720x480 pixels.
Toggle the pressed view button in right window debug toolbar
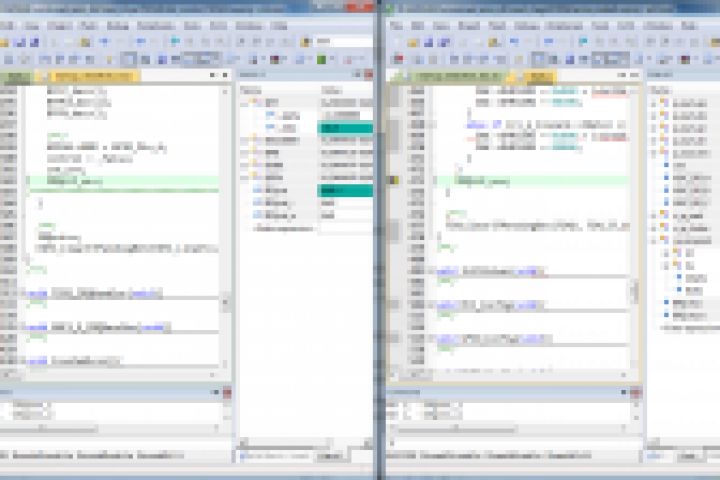[x=538, y=59]
